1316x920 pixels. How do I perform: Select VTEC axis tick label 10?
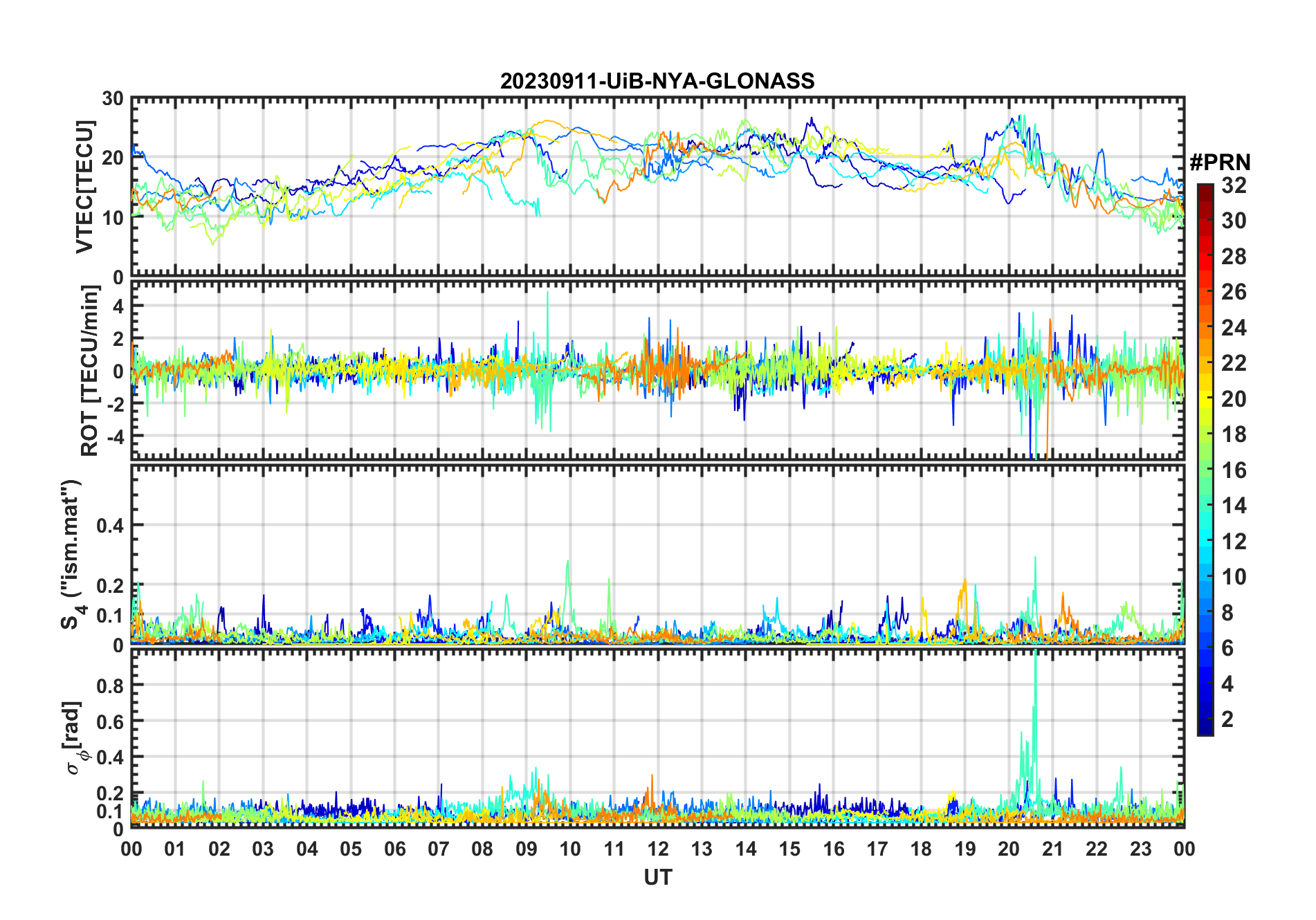pyautogui.click(x=113, y=217)
